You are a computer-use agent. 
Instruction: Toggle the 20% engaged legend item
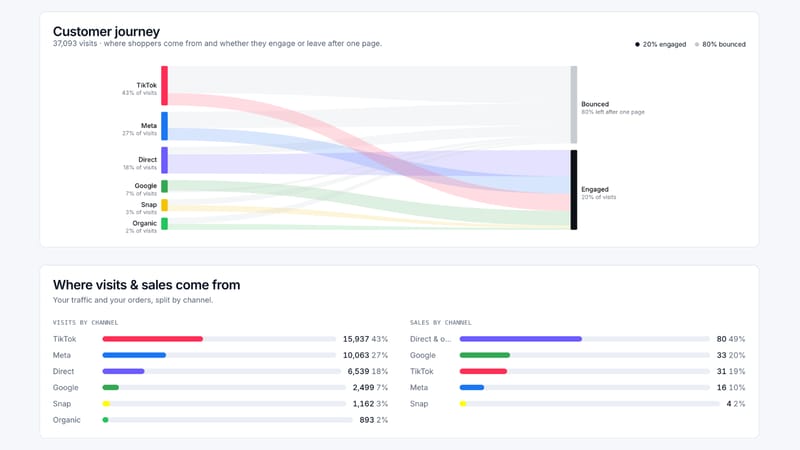[x=660, y=44]
